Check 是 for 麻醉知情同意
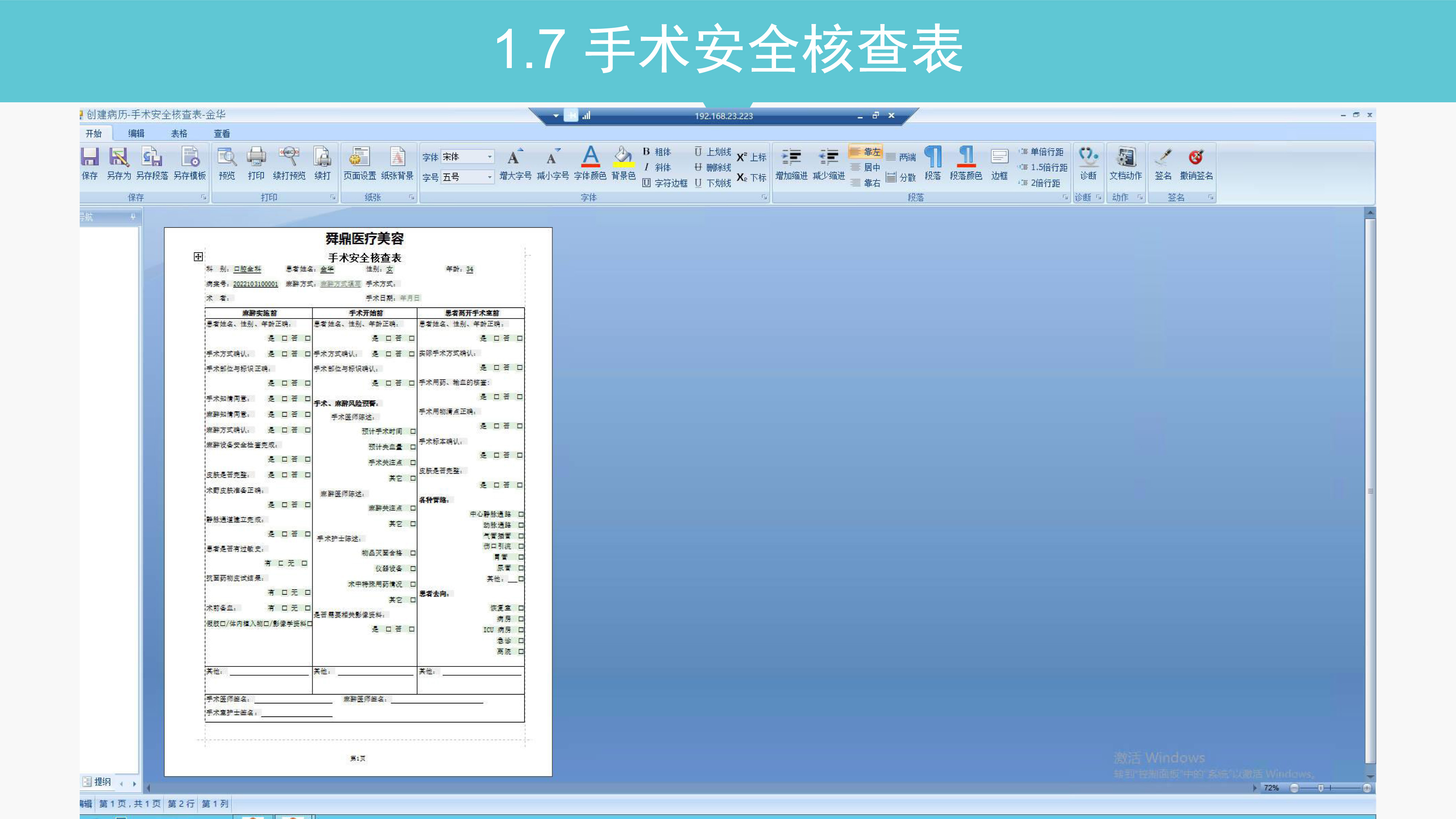The image size is (1456, 819). pyautogui.click(x=284, y=414)
